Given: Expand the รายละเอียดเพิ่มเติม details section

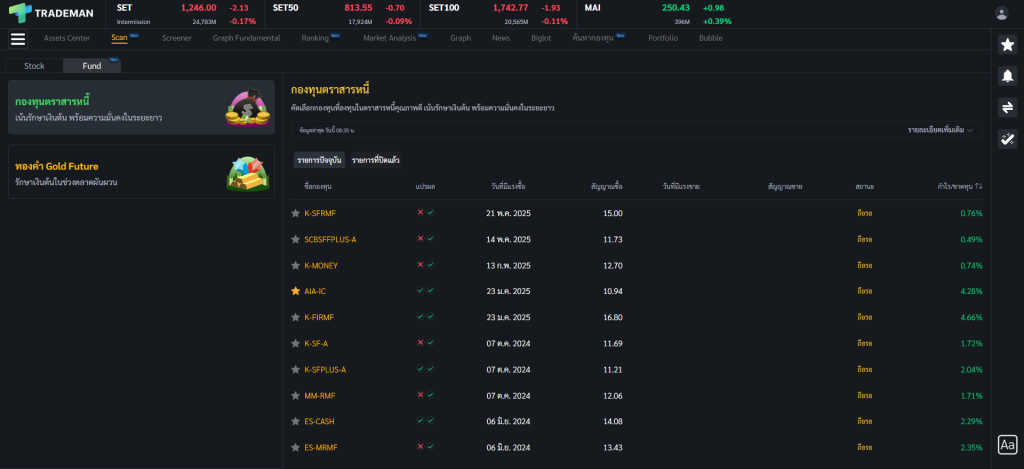Looking at the screenshot, I should point(941,130).
